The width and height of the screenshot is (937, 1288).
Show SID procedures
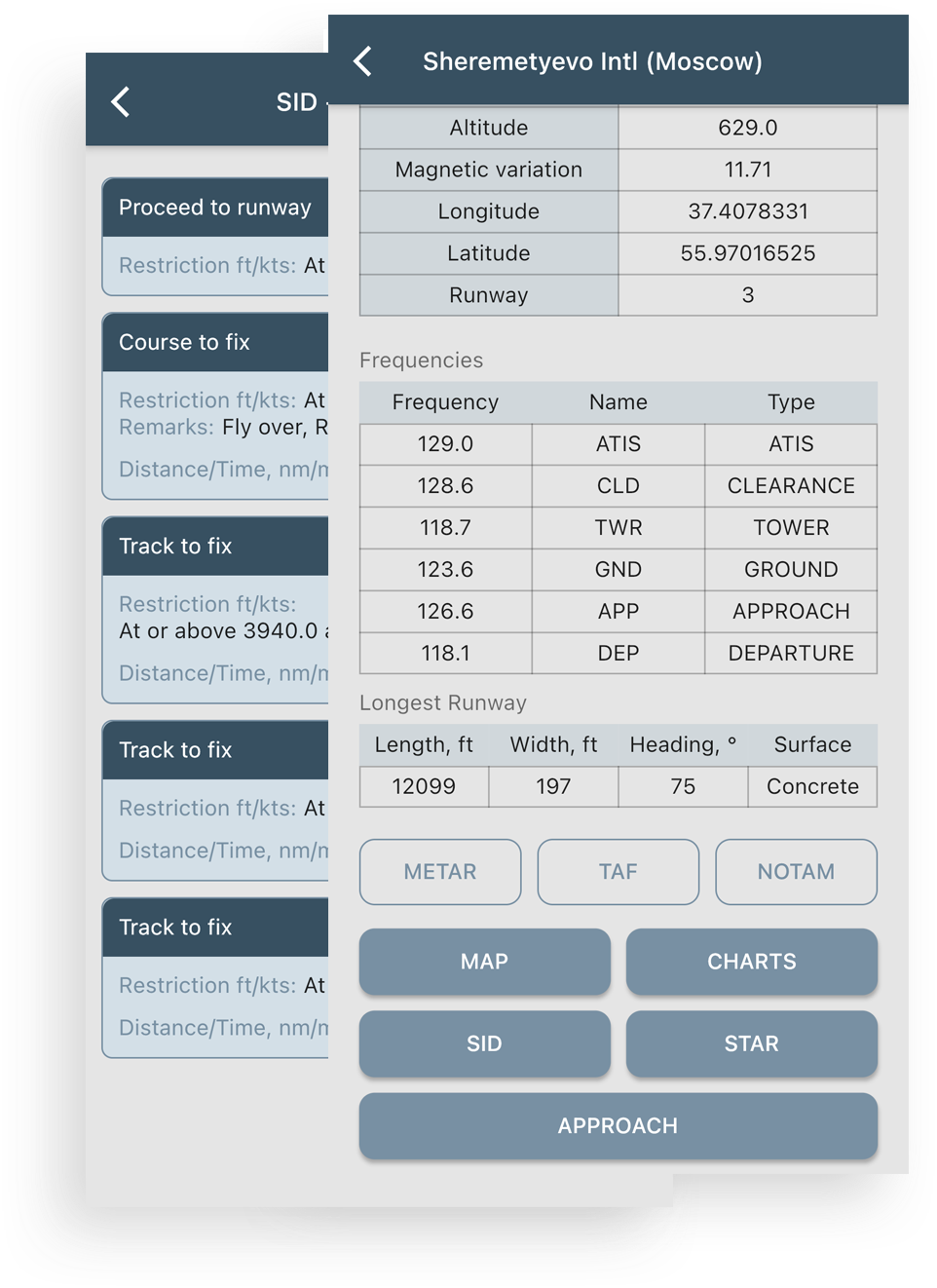(485, 1043)
